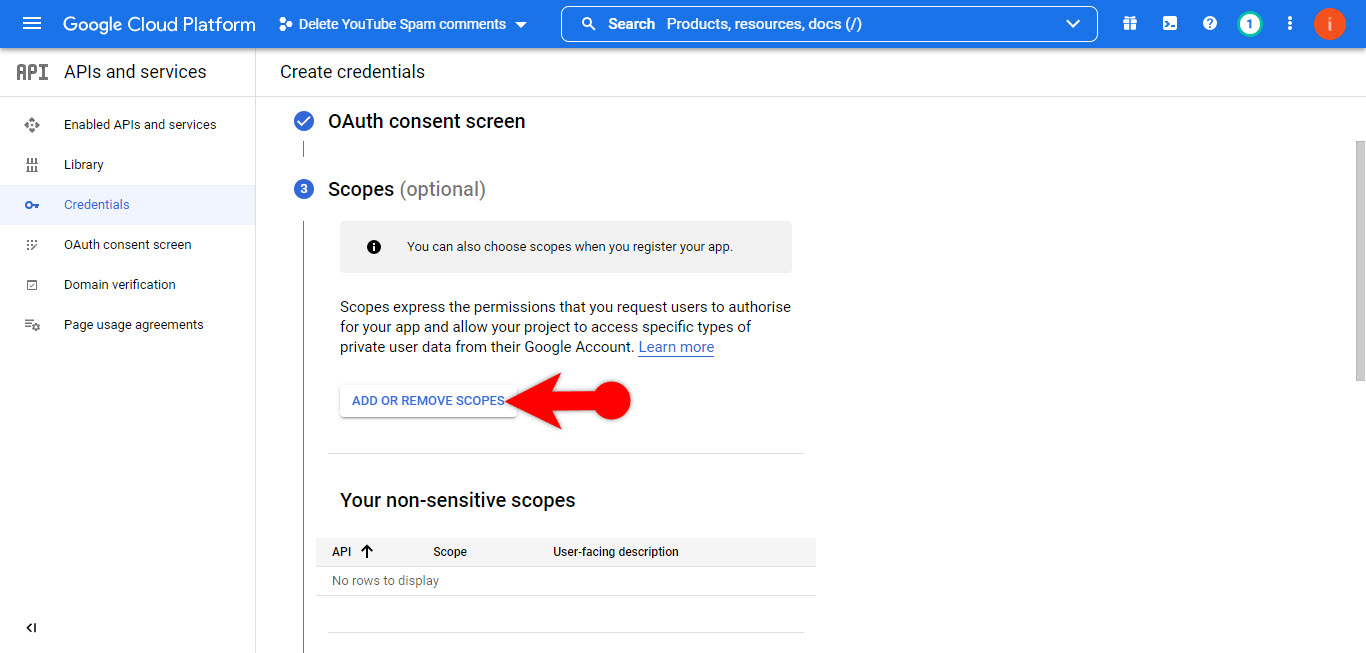Click the APIs and services sidebar title
The height and width of the screenshot is (653, 1366).
tap(135, 72)
